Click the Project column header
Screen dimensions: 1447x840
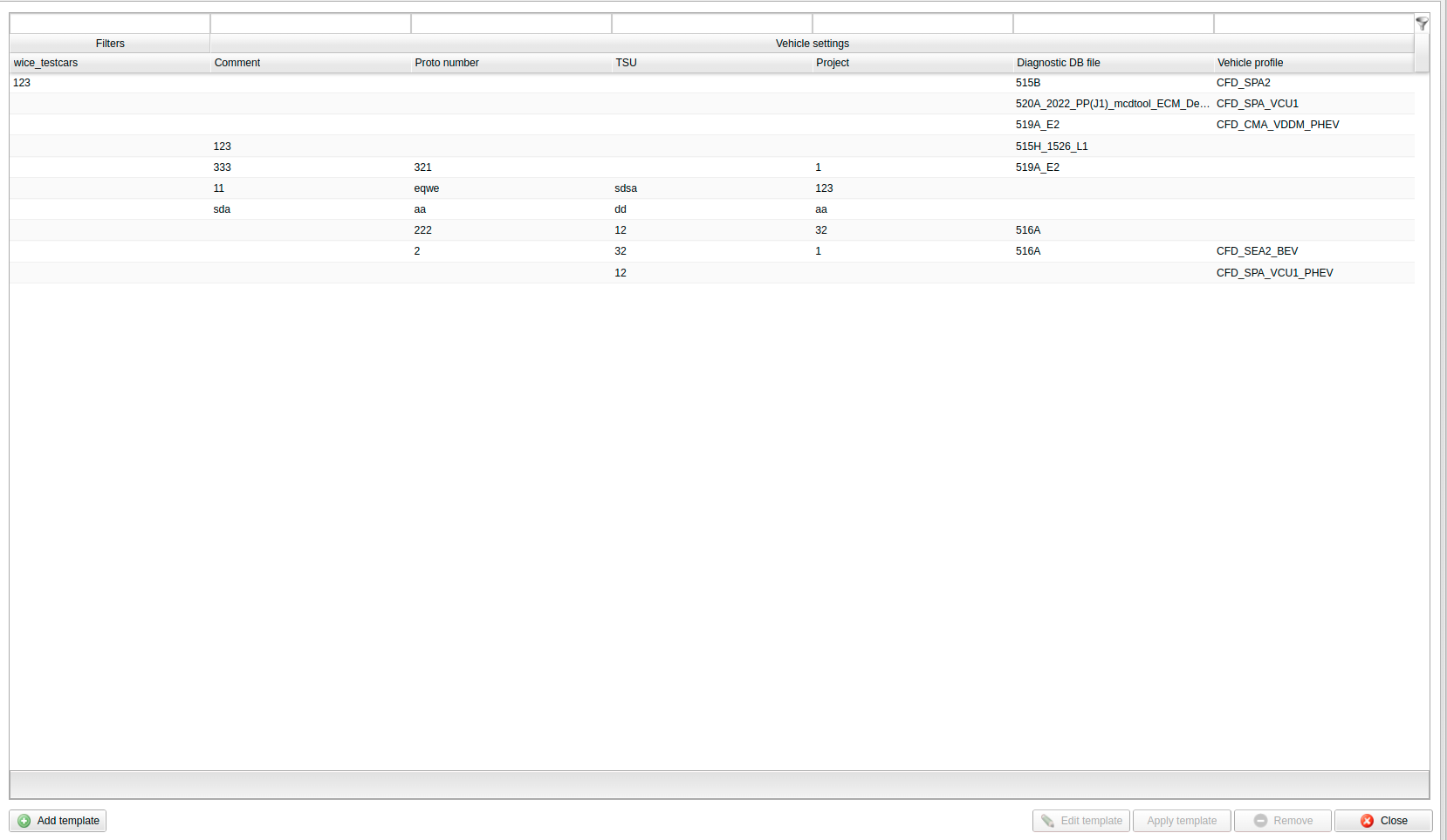912,63
